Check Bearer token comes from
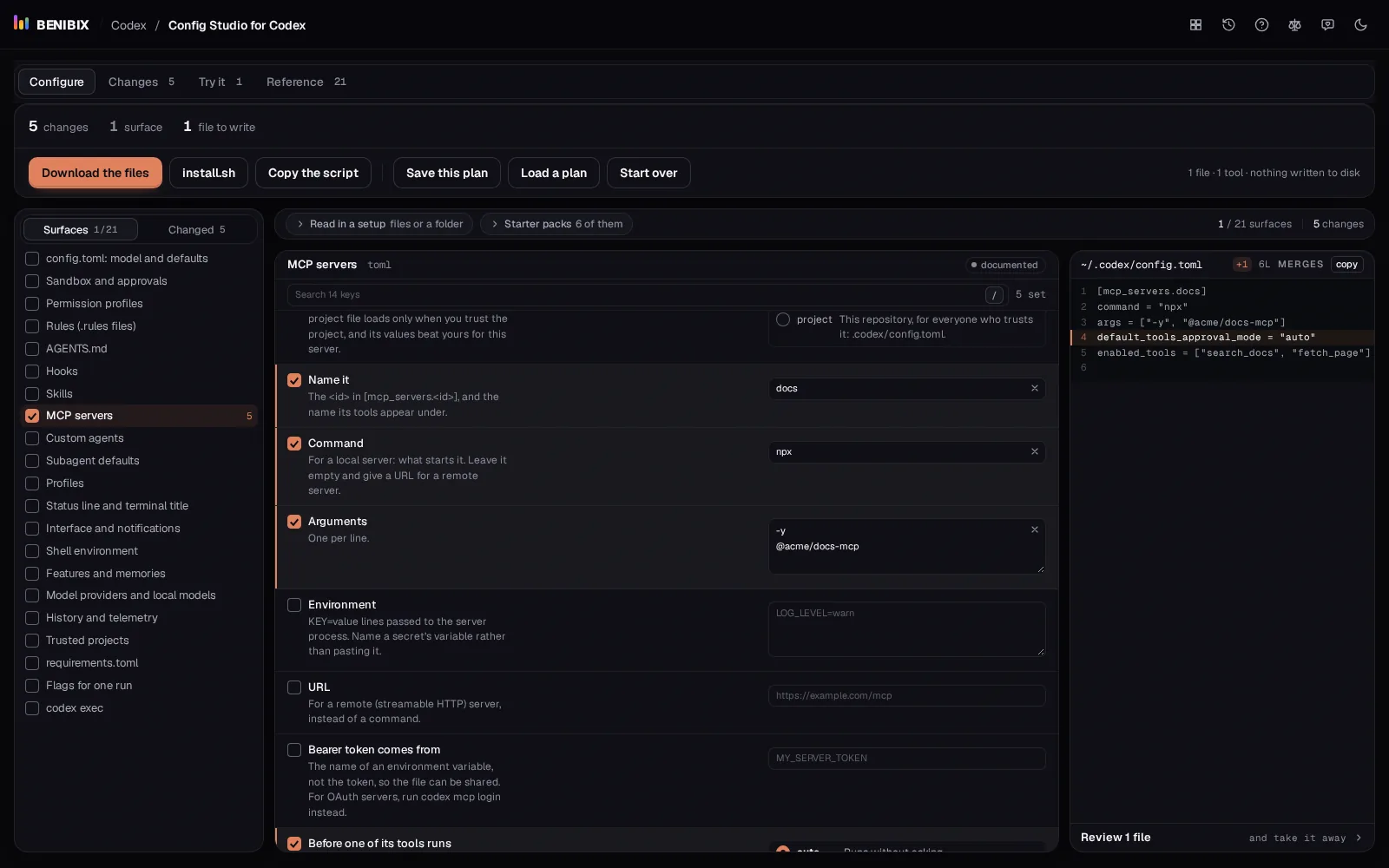The width and height of the screenshot is (1389, 868). tap(294, 750)
